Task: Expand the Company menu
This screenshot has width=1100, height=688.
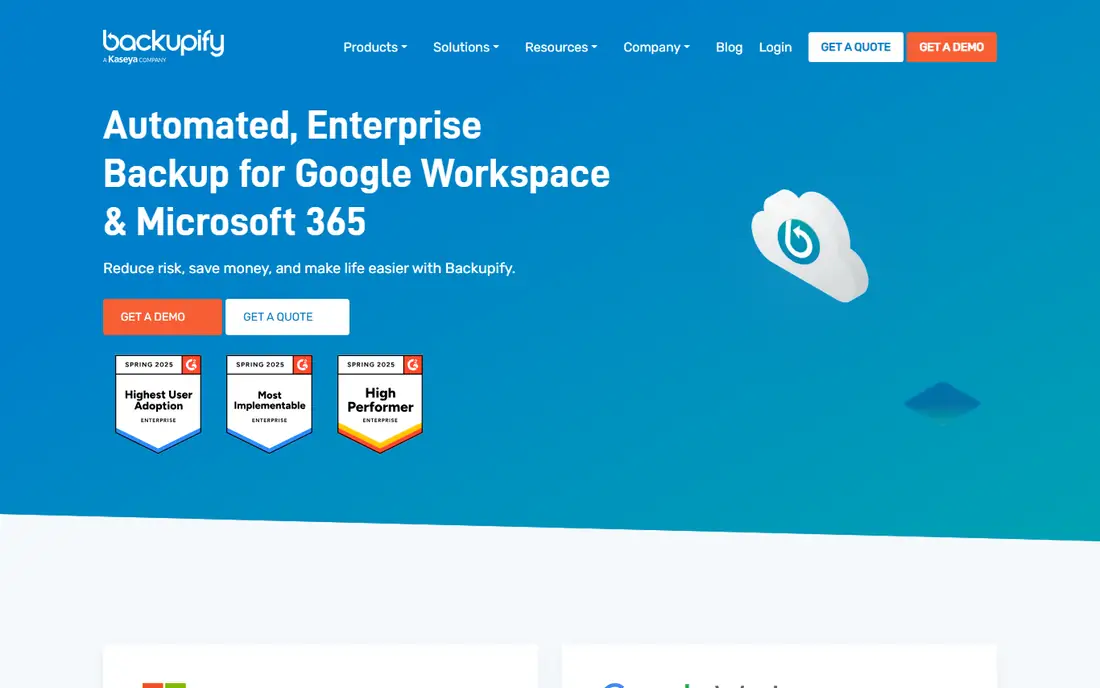Action: [656, 47]
